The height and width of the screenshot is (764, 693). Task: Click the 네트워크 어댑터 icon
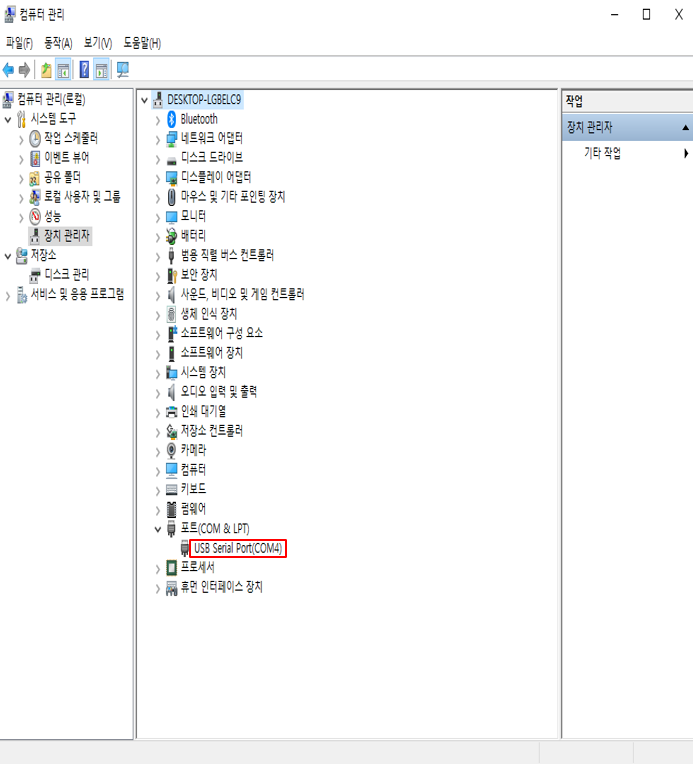click(x=172, y=139)
